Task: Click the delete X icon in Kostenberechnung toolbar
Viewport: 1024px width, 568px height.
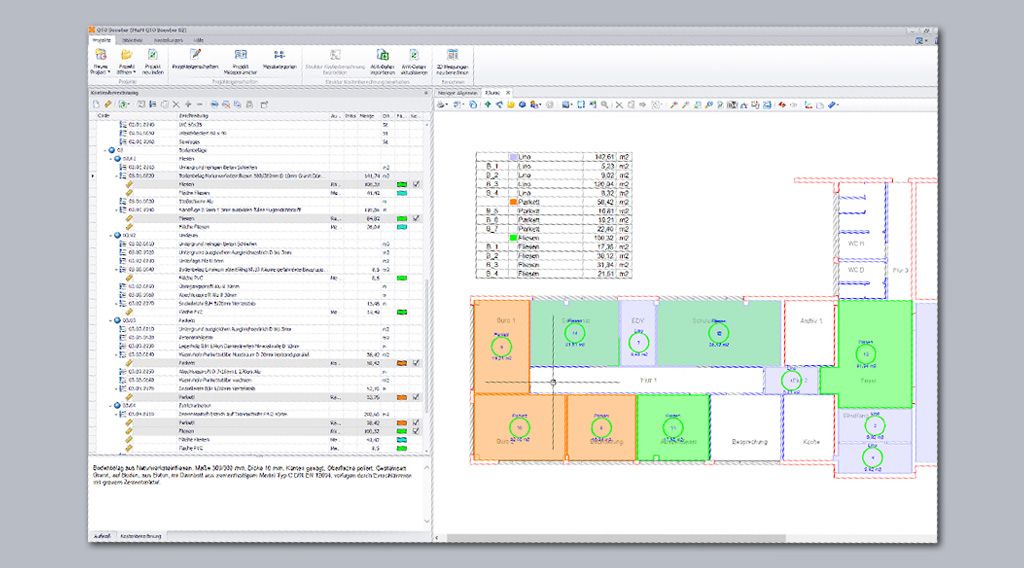Action: coord(176,104)
